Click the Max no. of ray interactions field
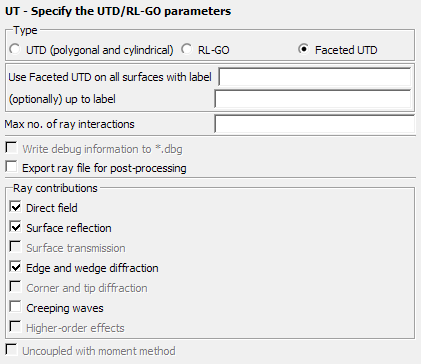The width and height of the screenshot is (421, 364). point(314,124)
